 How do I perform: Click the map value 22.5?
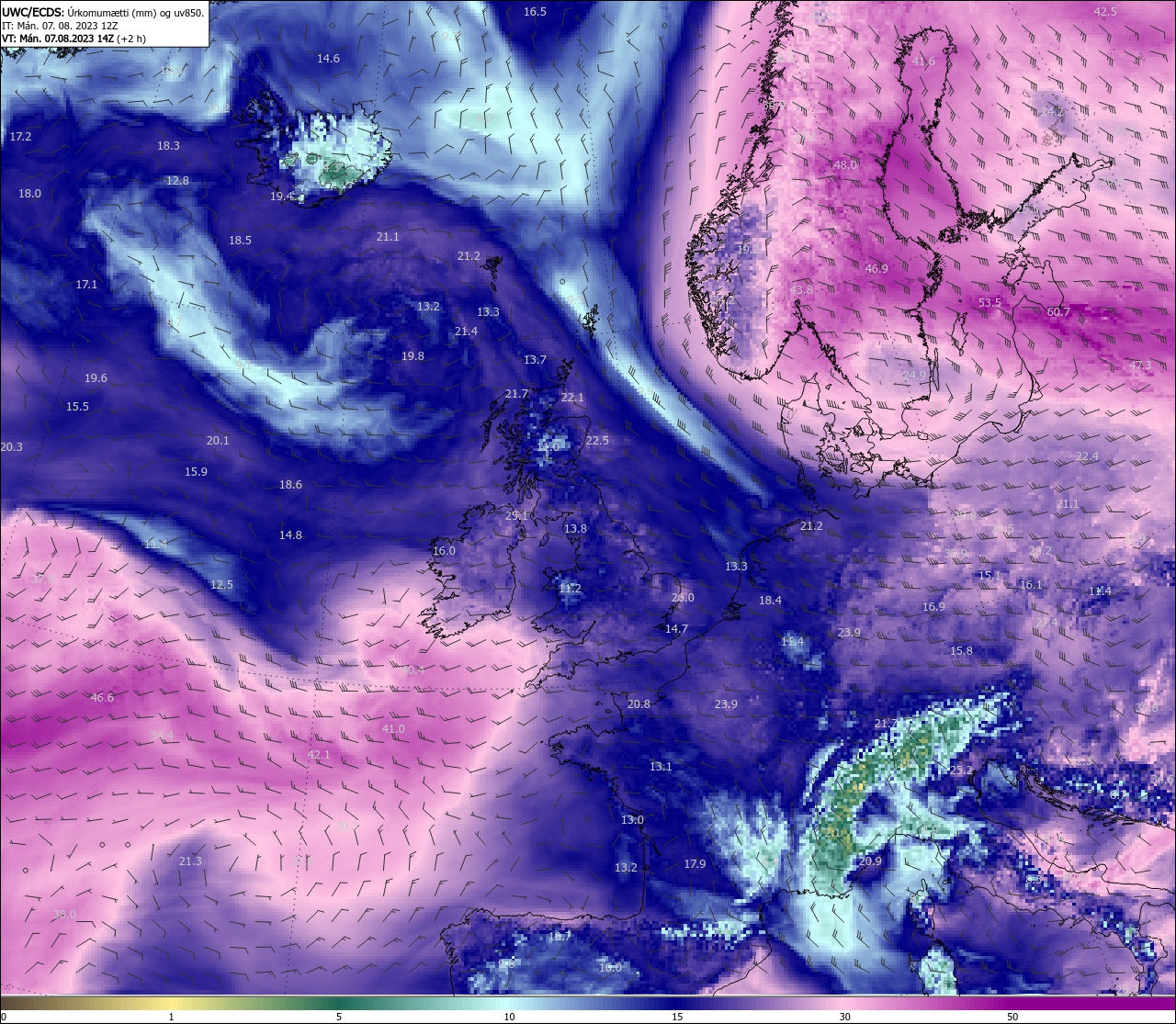pos(597,441)
